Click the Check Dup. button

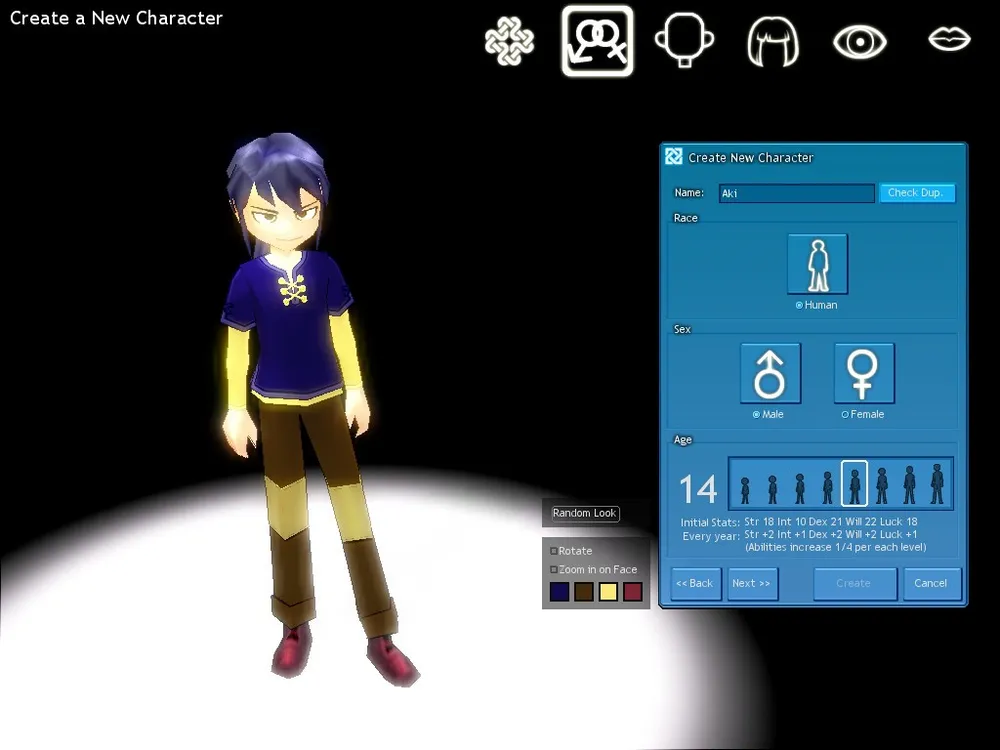[x=916, y=193]
